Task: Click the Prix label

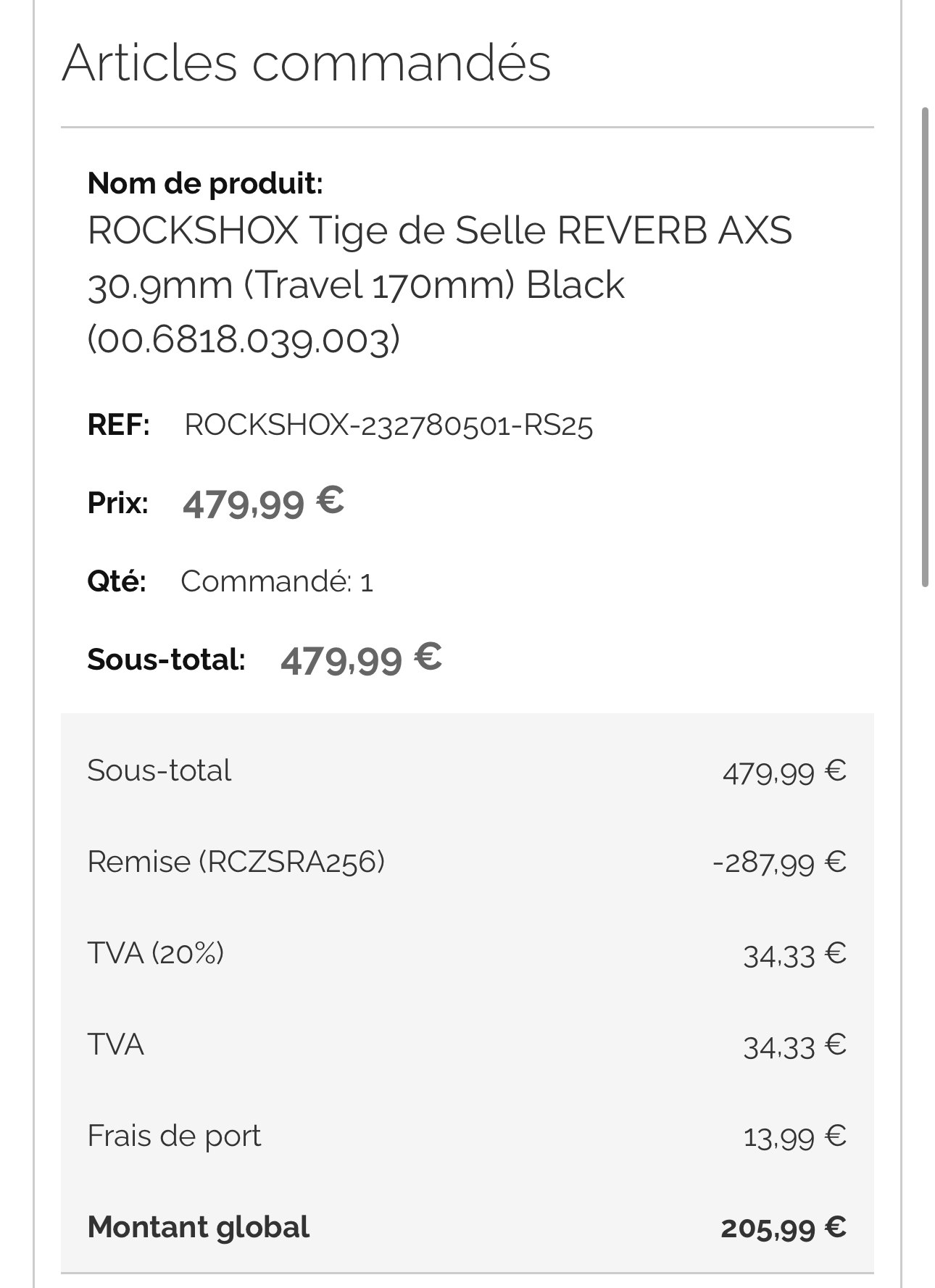Action: point(117,503)
